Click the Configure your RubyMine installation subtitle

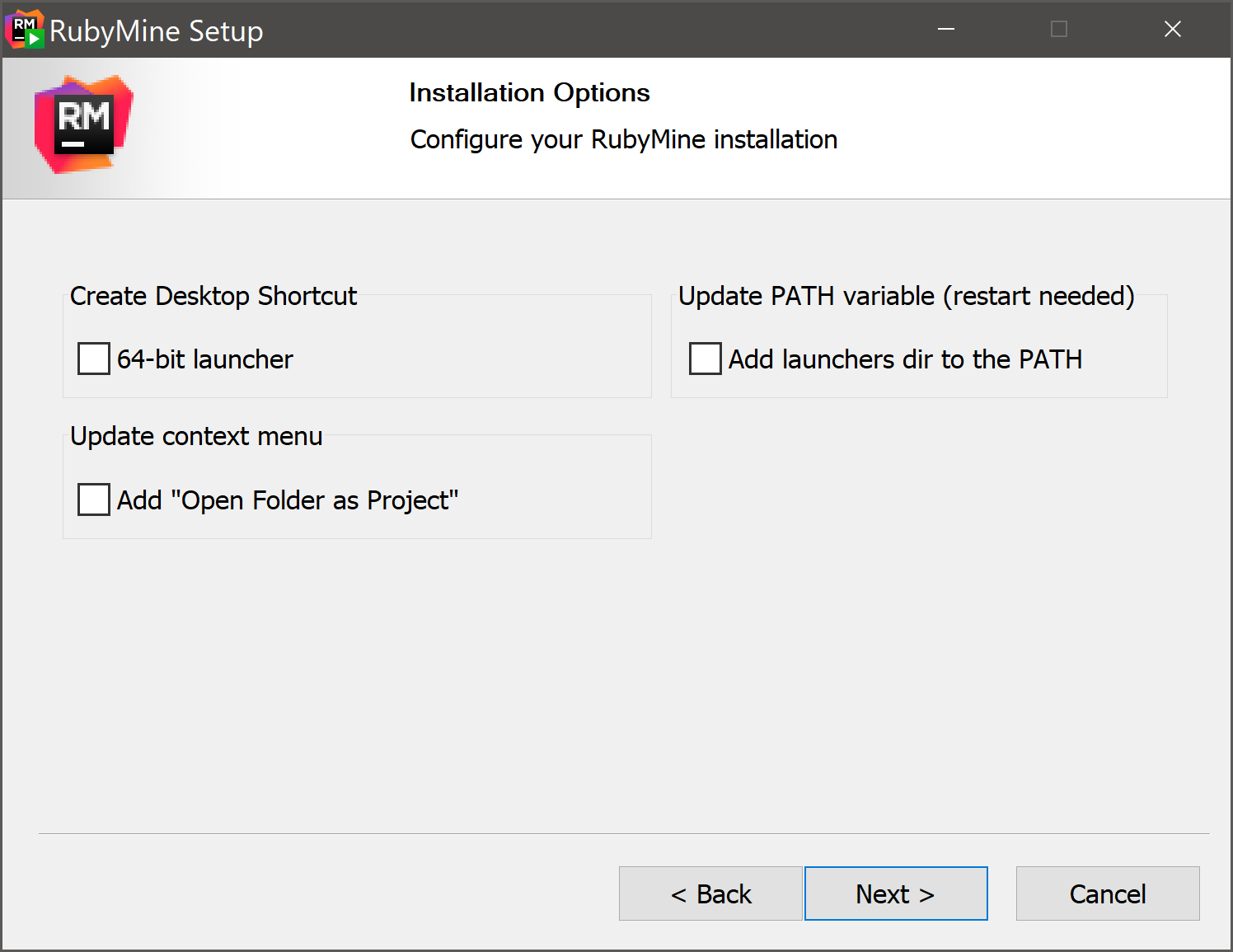[x=622, y=139]
